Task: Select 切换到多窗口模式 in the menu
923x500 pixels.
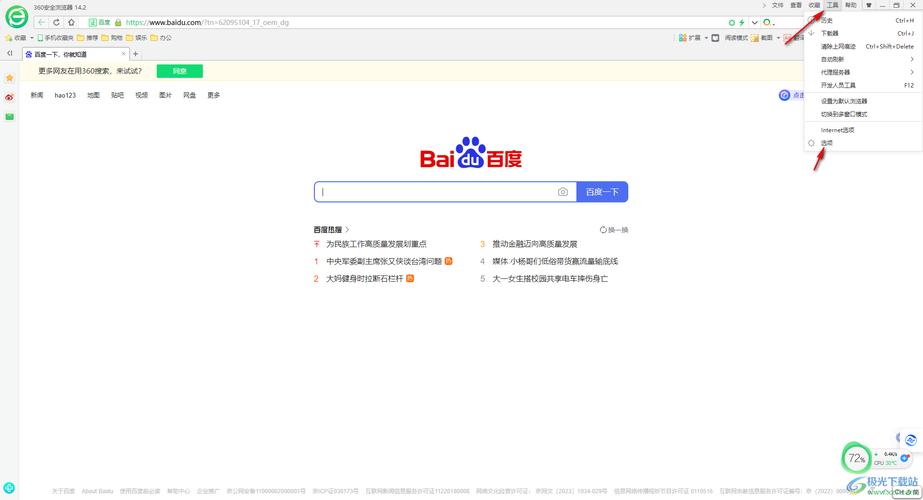Action: pos(844,114)
